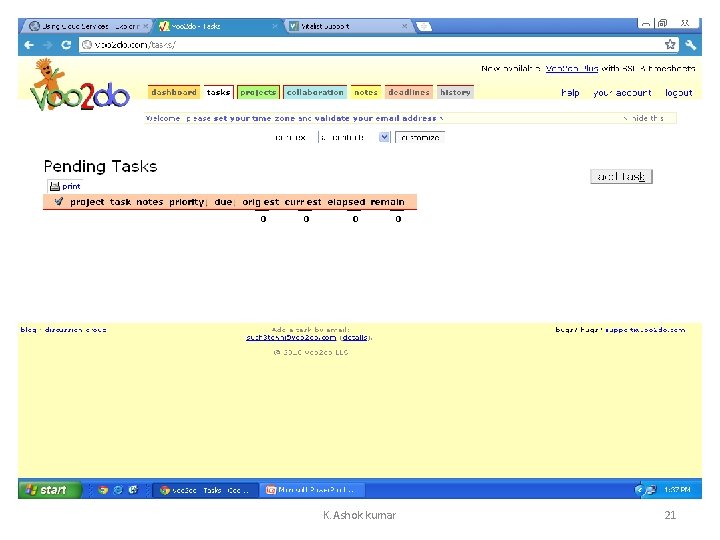This screenshot has height=540, width=720.
Task: Switch to the Using Cloud Services tab
Action: coord(85,26)
